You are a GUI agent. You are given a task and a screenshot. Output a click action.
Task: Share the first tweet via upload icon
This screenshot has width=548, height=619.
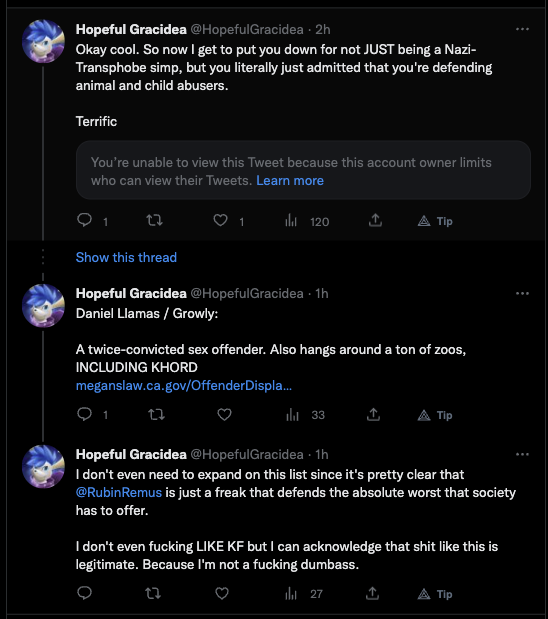tap(375, 220)
